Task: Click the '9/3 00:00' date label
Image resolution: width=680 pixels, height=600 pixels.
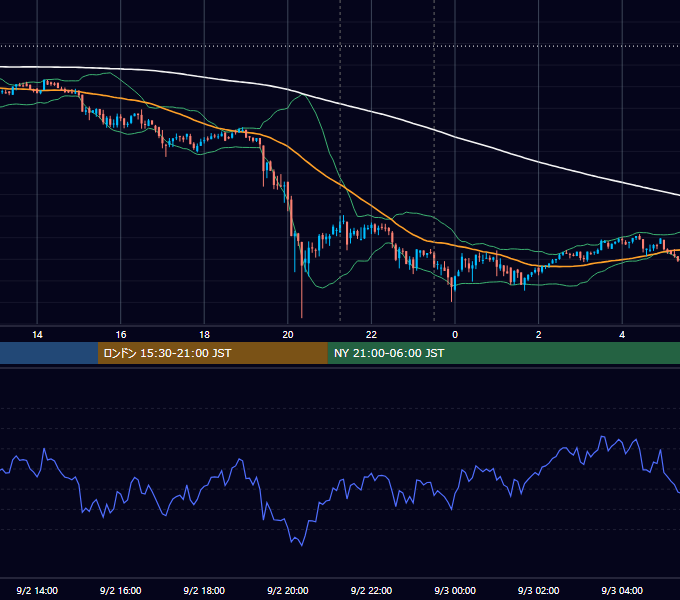Action: [455, 590]
